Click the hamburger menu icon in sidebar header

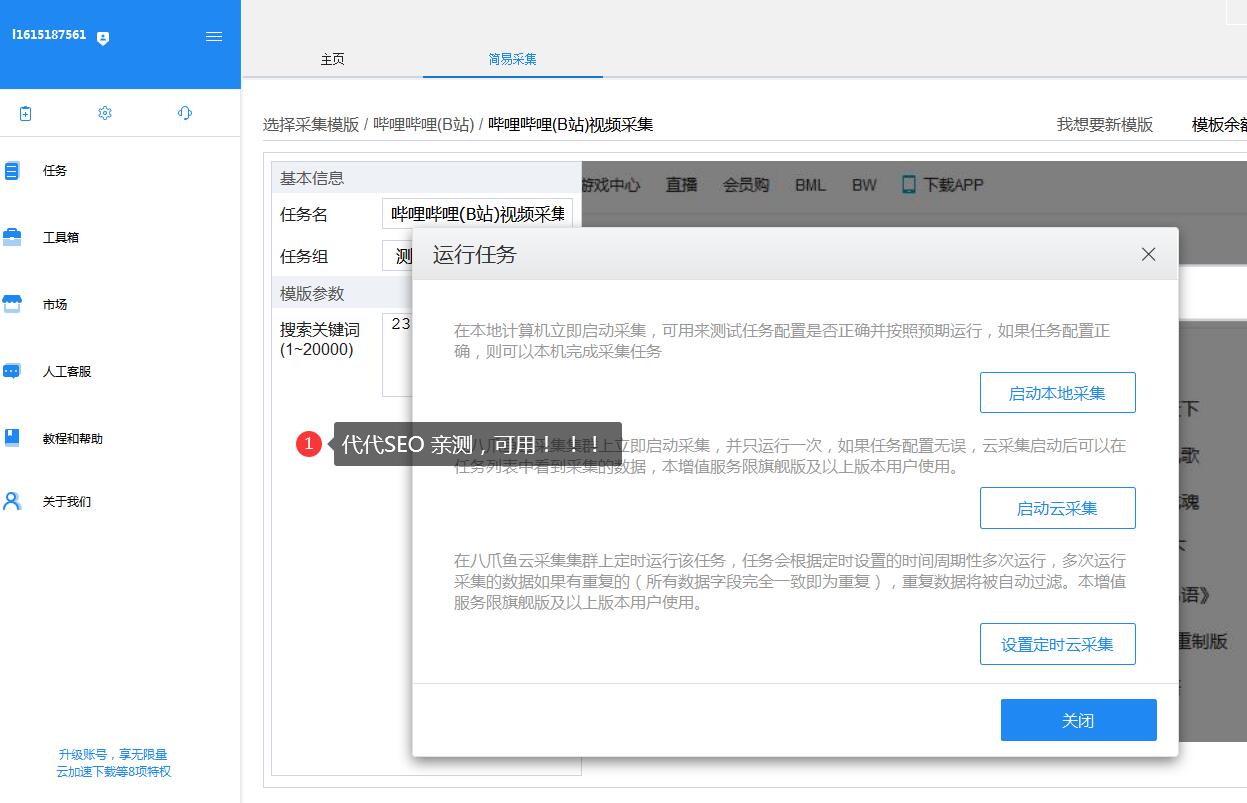coord(214,36)
